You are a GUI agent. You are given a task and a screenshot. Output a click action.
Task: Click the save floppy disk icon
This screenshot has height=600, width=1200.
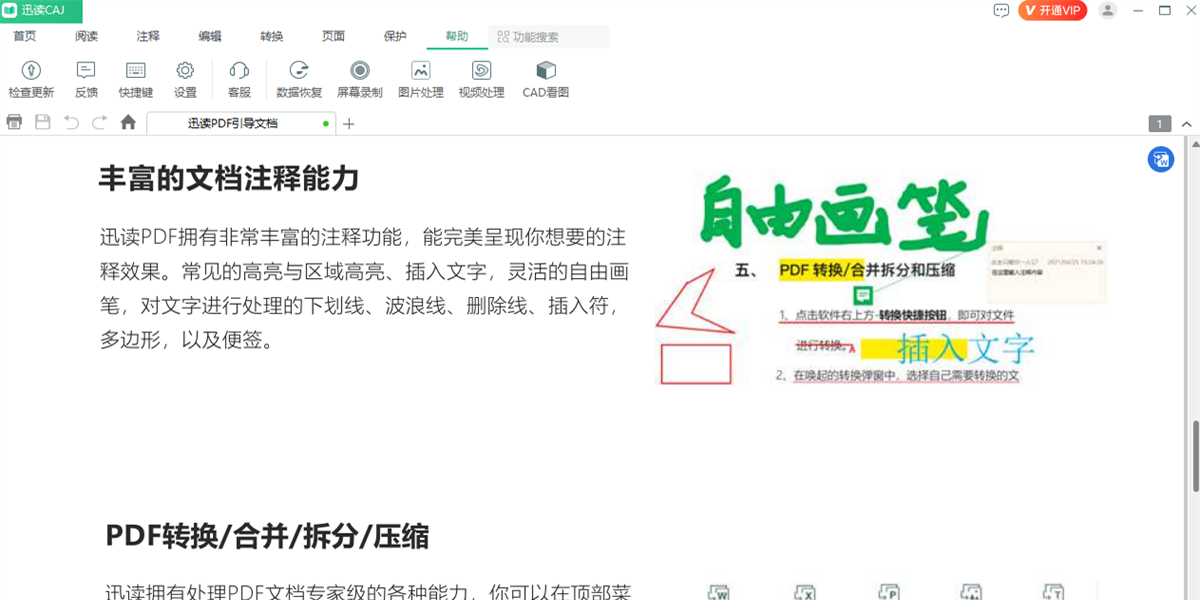(x=43, y=122)
